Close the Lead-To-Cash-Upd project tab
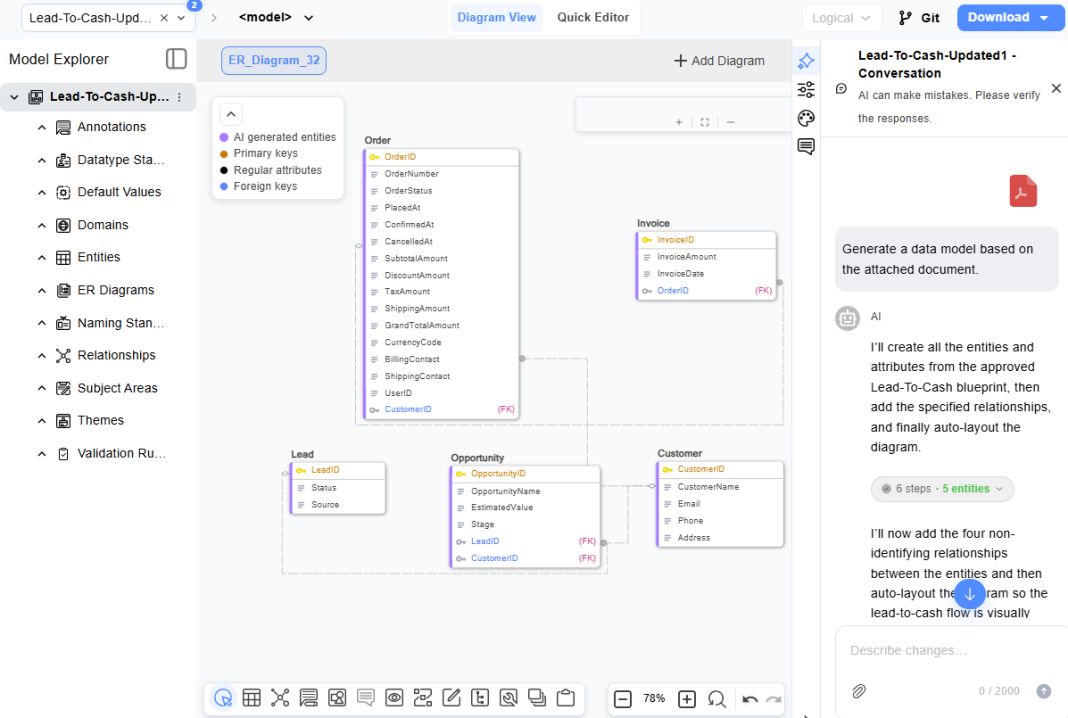The height and width of the screenshot is (718, 1068). click(163, 18)
